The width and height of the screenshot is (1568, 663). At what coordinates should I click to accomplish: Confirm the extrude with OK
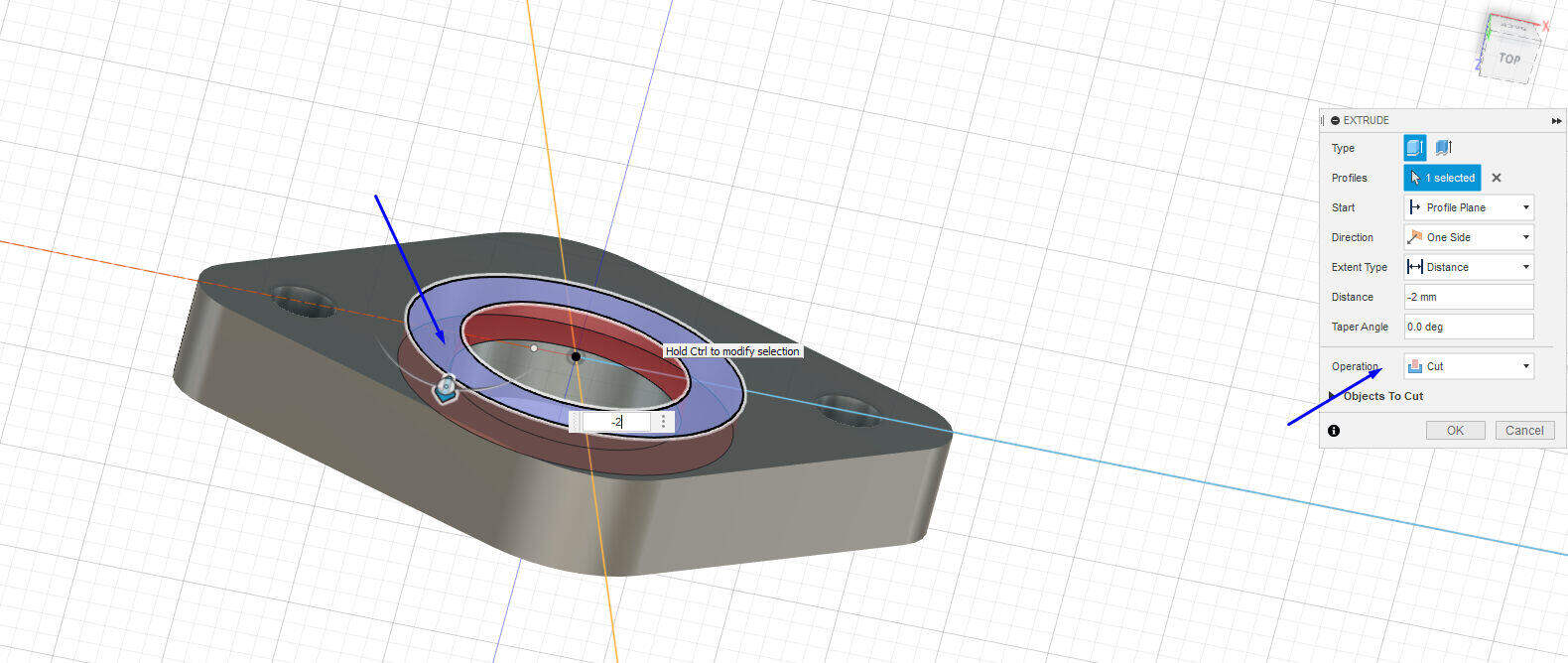[1455, 430]
